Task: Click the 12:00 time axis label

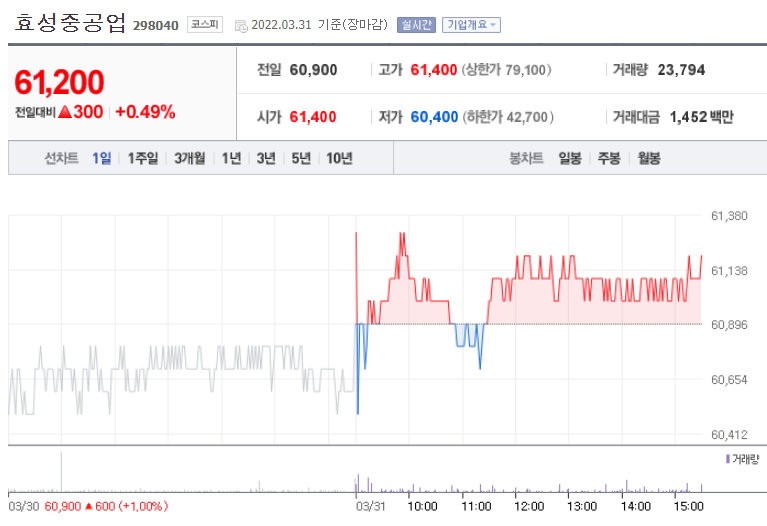Action: (x=529, y=506)
